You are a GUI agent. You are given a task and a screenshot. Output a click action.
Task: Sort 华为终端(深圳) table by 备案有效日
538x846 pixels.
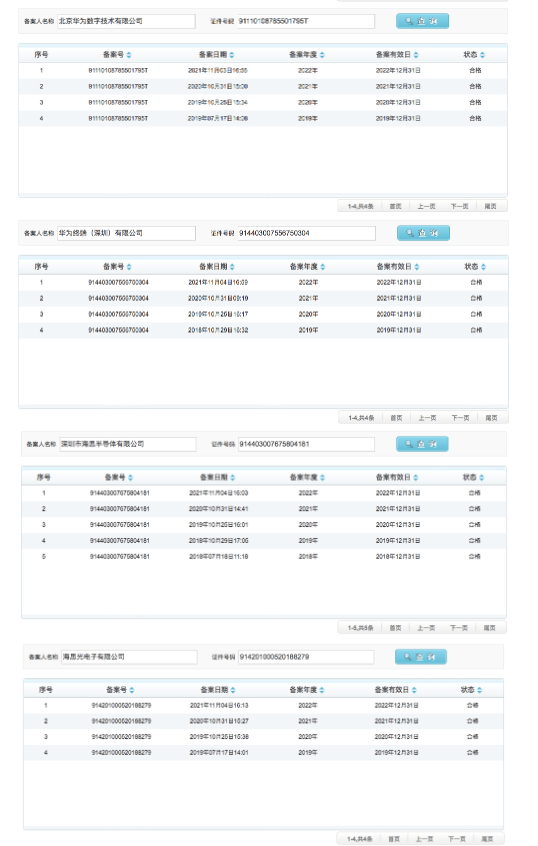398,267
